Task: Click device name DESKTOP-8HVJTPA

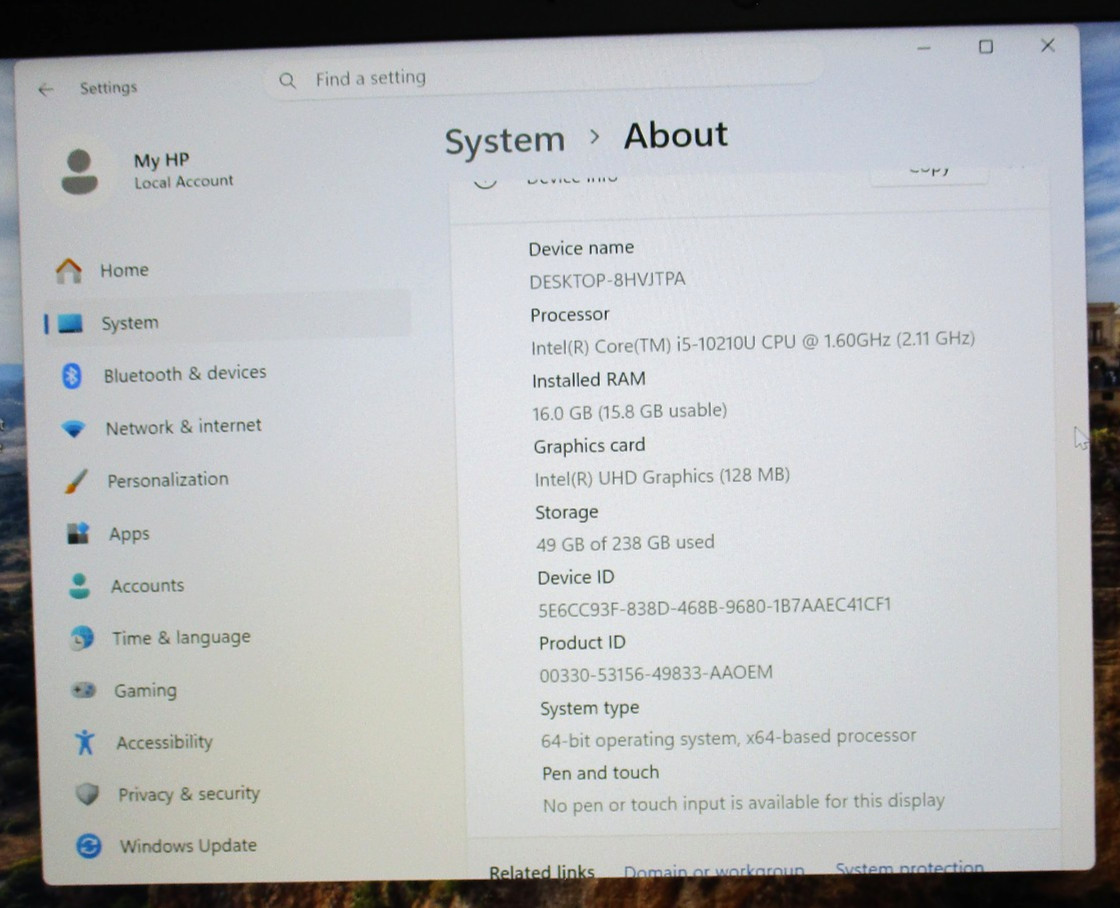Action: (x=607, y=279)
